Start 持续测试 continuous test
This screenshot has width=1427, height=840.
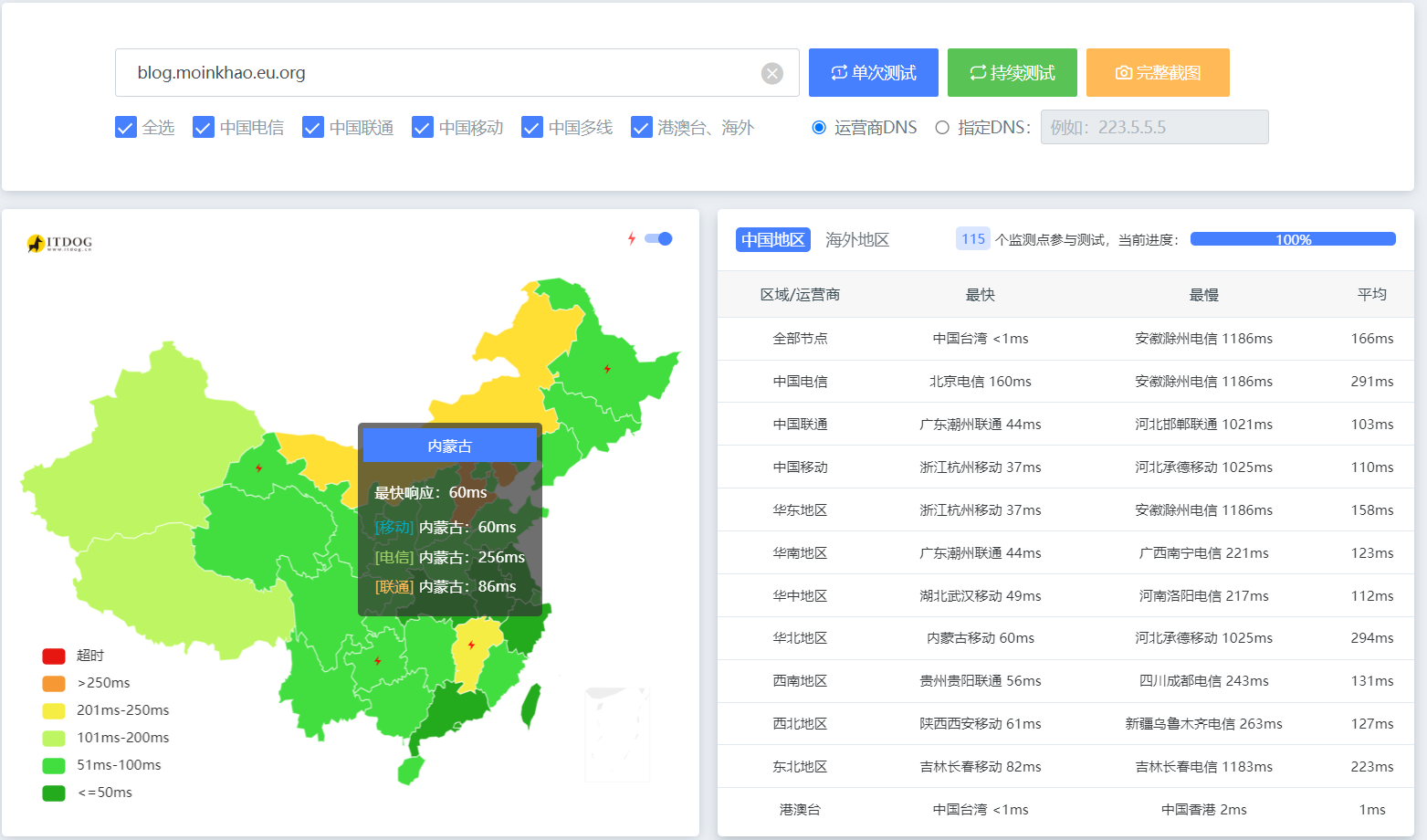coord(1013,72)
